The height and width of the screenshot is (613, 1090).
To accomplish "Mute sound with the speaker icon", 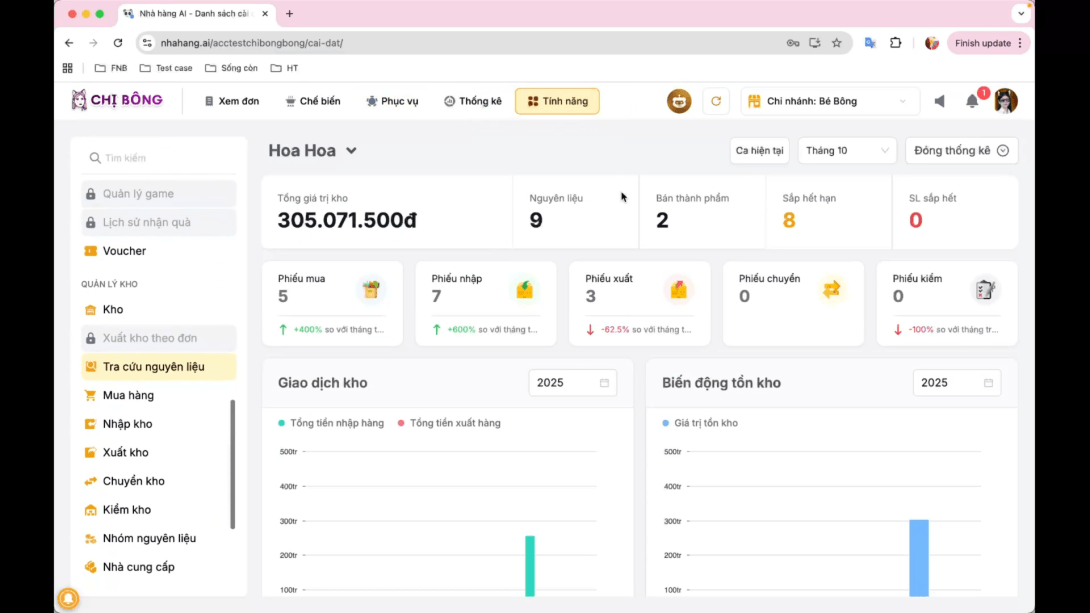I will [x=939, y=101].
